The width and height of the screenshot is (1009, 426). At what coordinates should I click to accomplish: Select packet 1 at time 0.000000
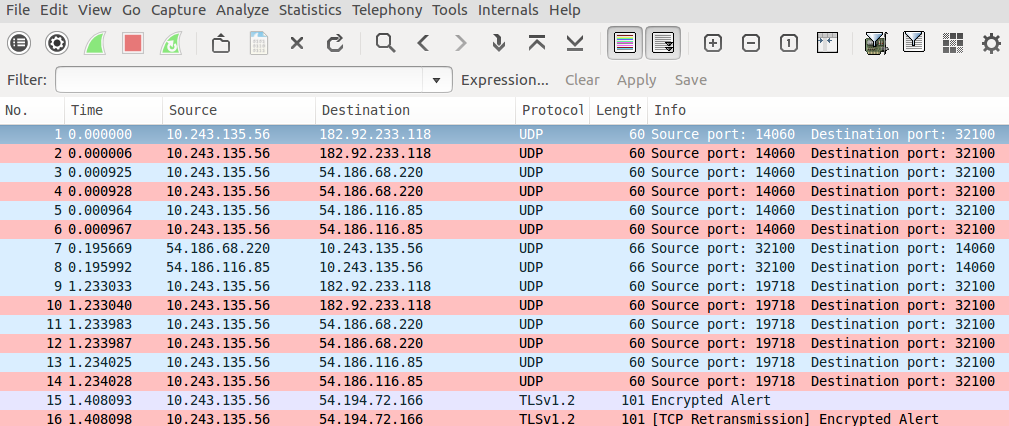pos(504,134)
